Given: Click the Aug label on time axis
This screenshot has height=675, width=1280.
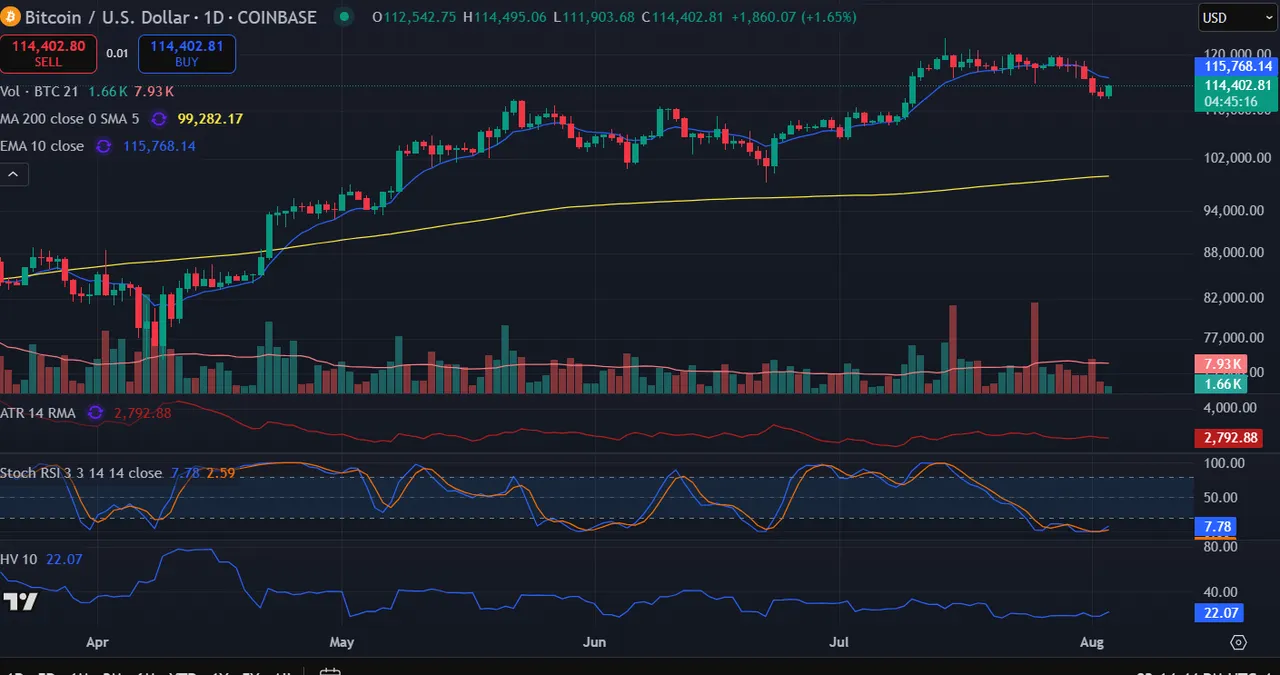Looking at the screenshot, I should coord(1092,642).
